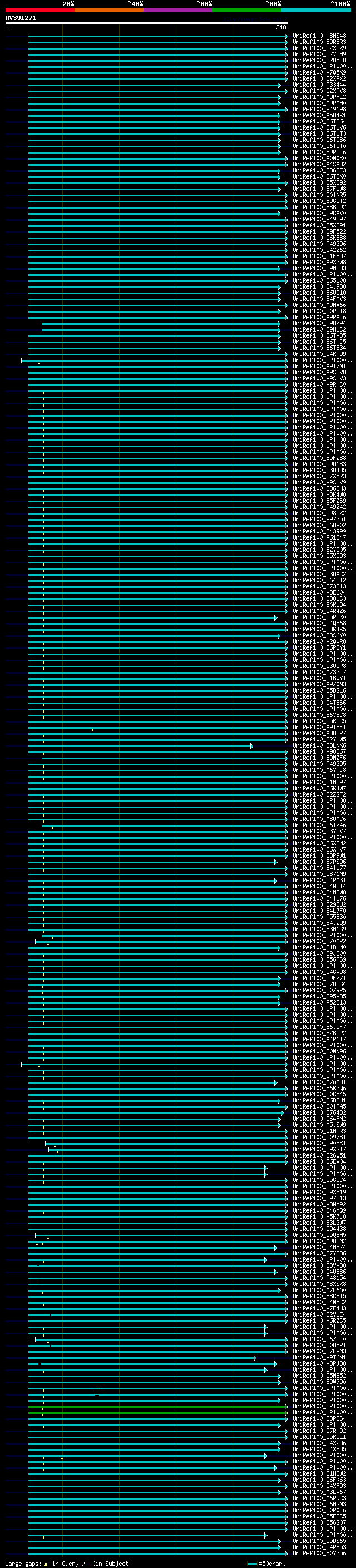Click the AV391271 query sequence label
356x1568 pixels.
point(21,18)
